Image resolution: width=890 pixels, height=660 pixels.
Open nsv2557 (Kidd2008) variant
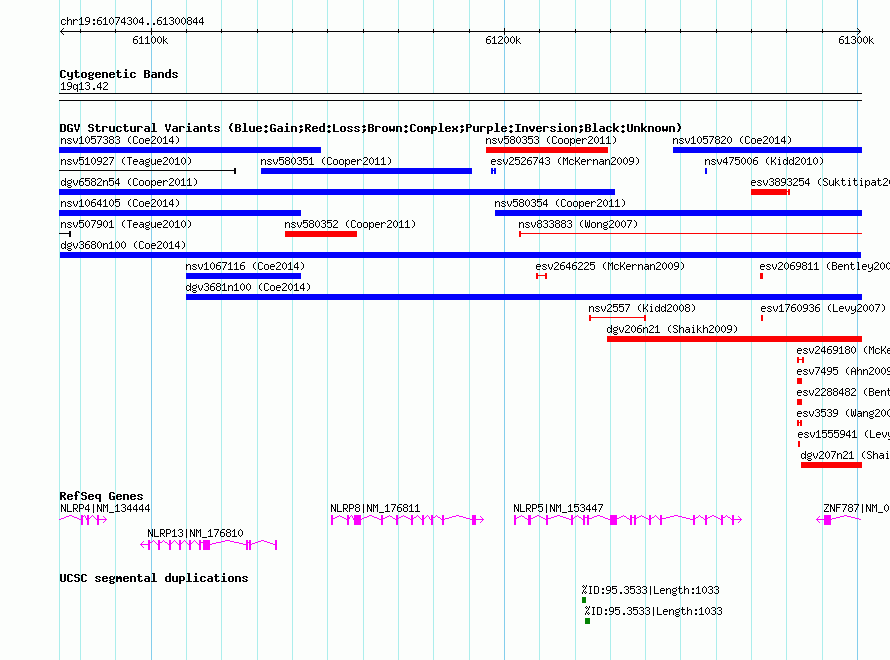coord(641,308)
